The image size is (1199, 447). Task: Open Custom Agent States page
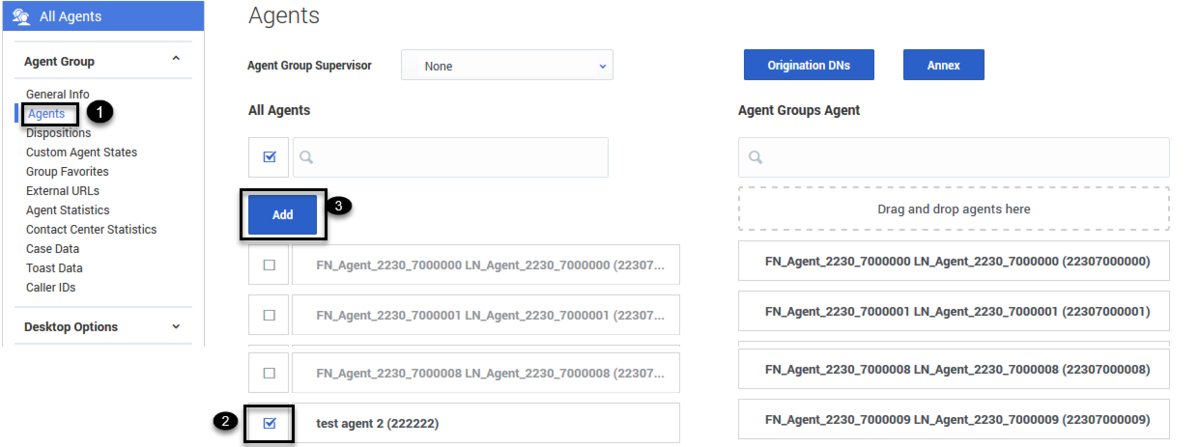(82, 152)
